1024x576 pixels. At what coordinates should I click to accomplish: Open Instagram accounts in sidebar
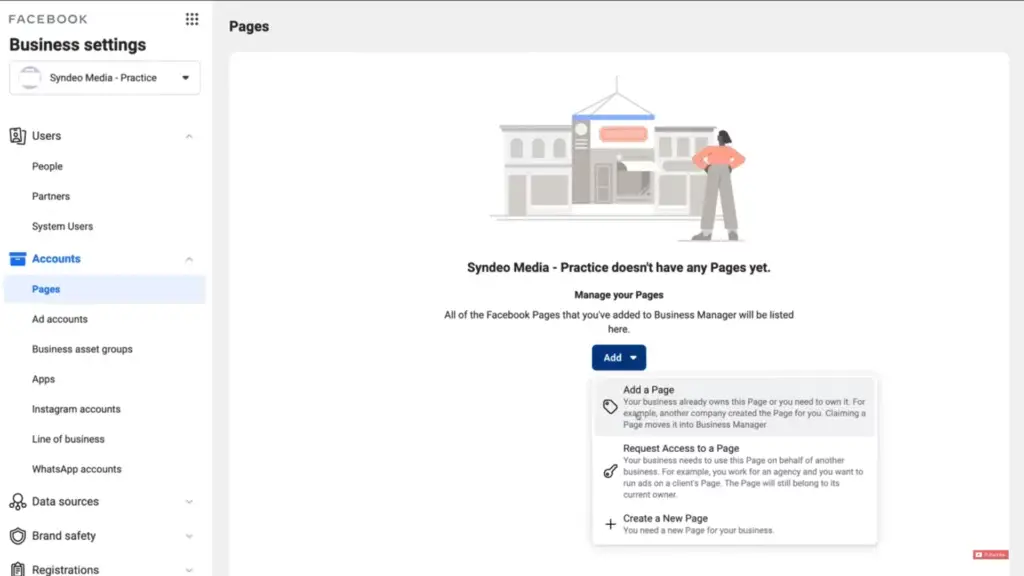tap(76, 409)
